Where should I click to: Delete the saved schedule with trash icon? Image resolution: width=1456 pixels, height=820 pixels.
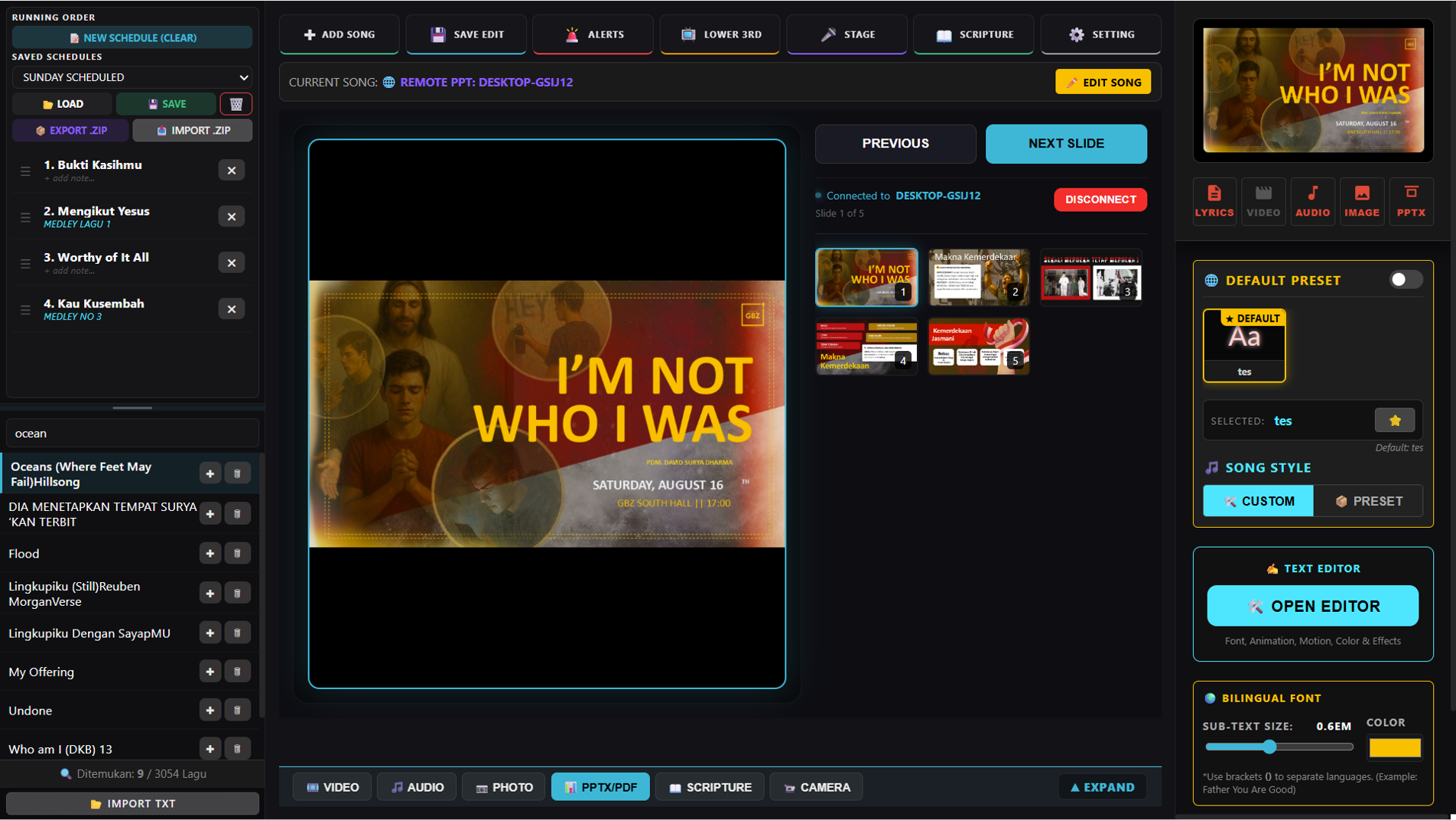[236, 104]
